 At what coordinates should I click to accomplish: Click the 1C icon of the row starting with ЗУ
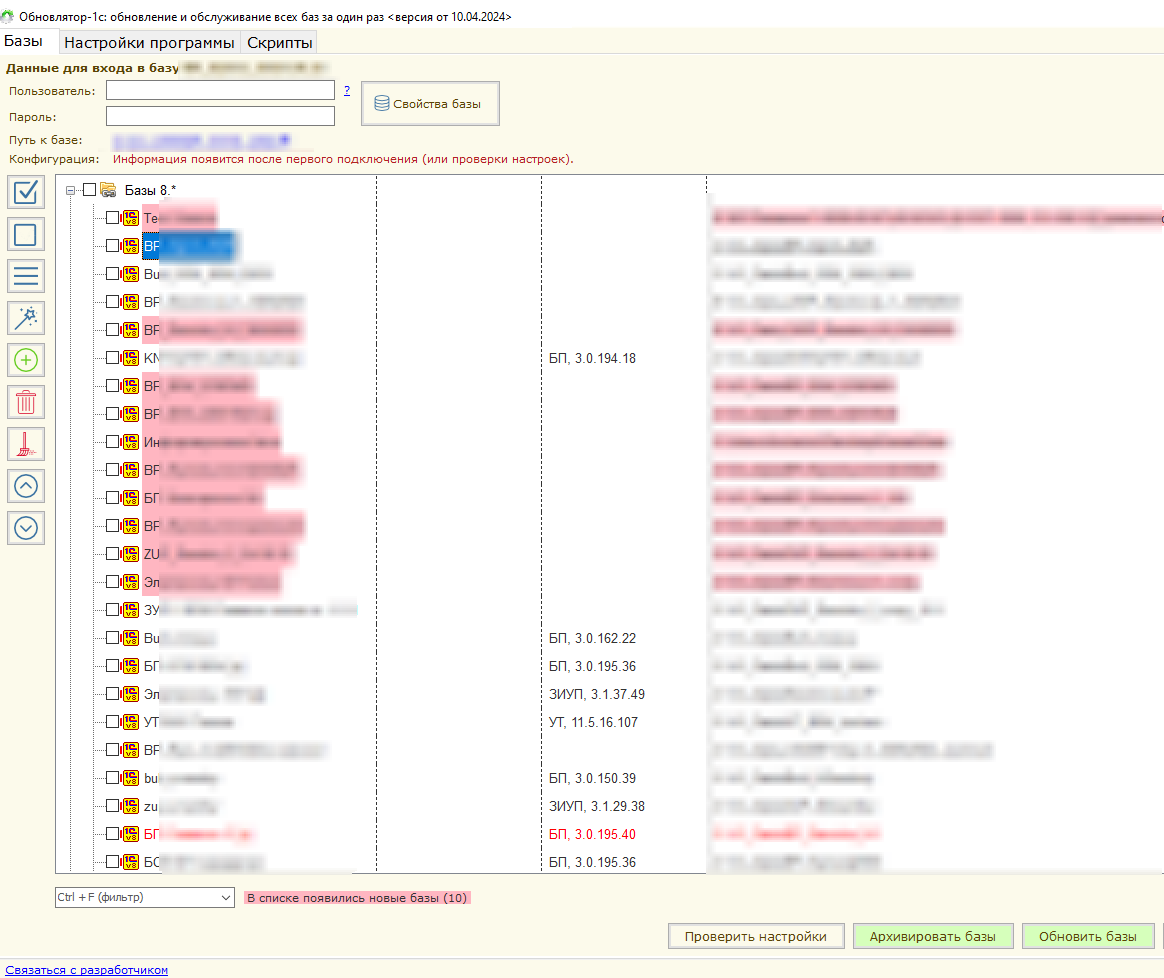[x=131, y=610]
